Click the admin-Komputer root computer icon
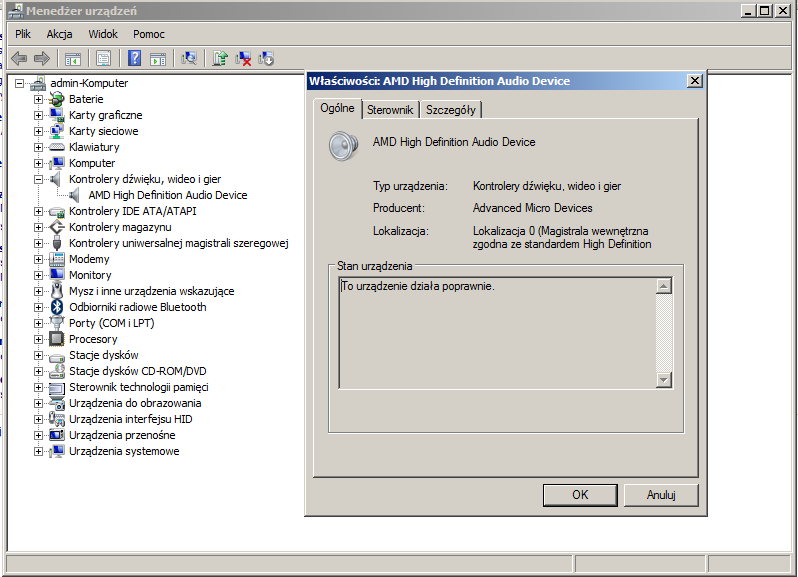Image resolution: width=798 pixels, height=577 pixels. pos(38,83)
